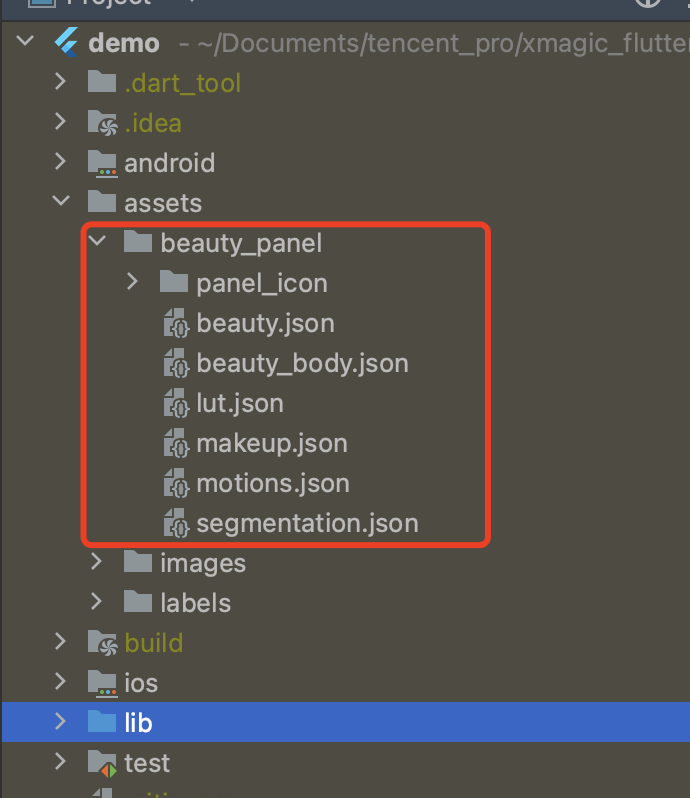Select the labels folder
The height and width of the screenshot is (798, 690).
[195, 603]
